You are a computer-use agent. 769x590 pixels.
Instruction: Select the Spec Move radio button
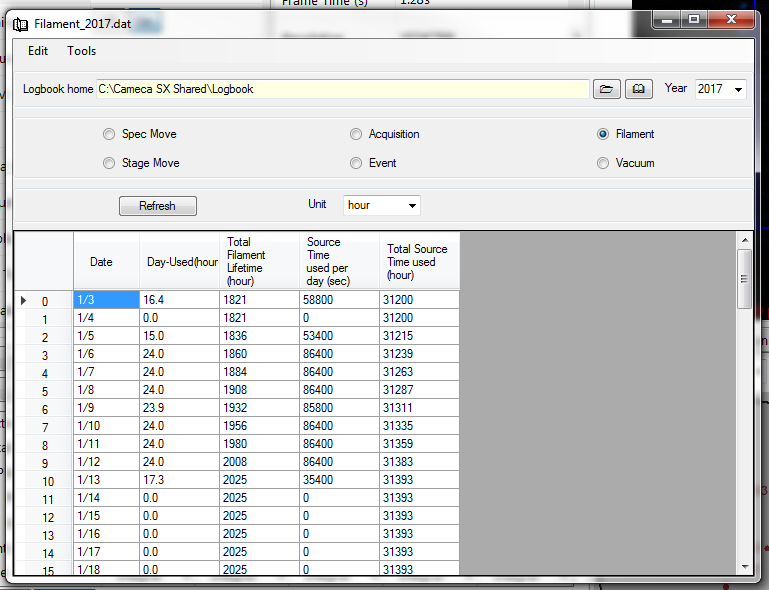pyautogui.click(x=109, y=134)
